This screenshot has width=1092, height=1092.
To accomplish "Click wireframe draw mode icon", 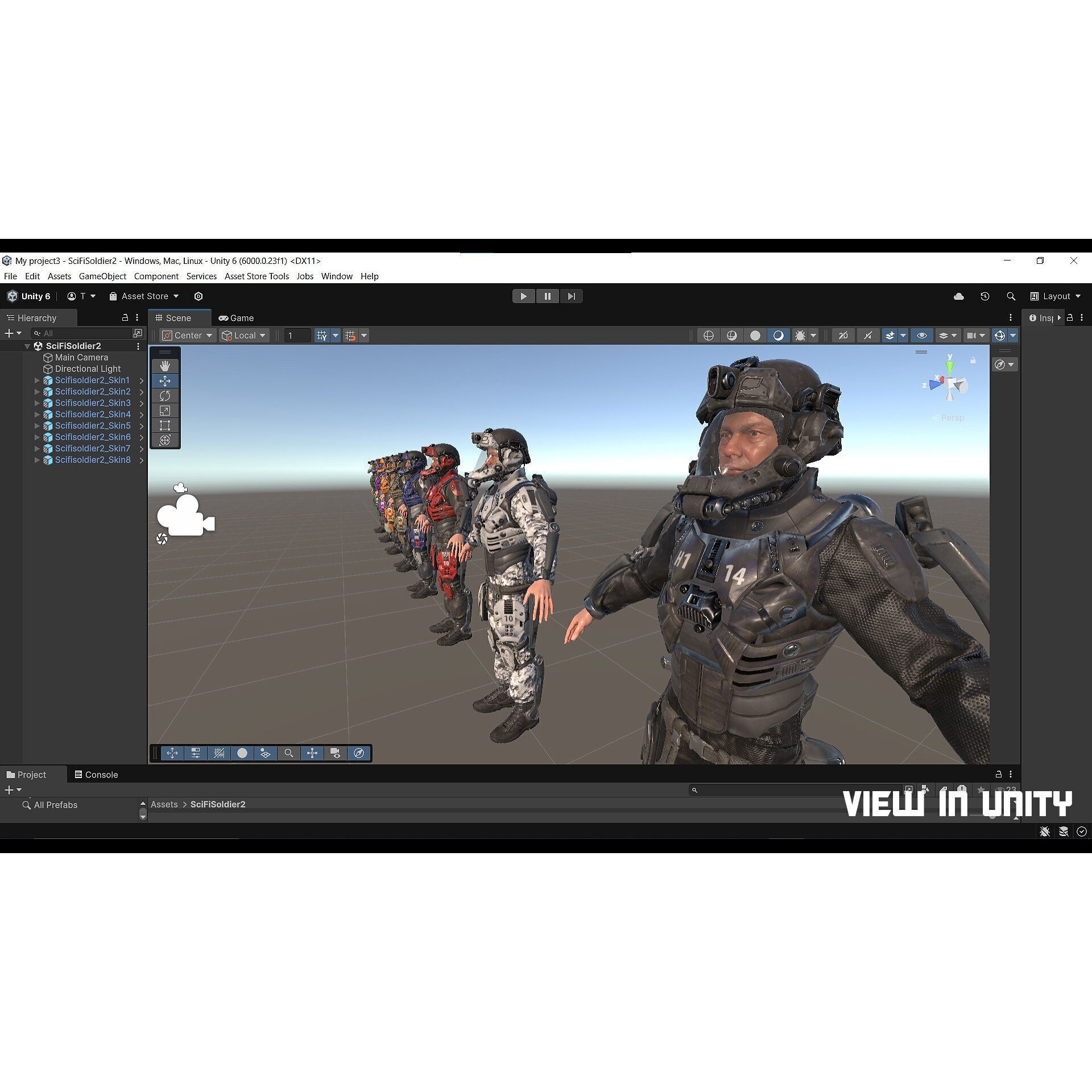I will tap(708, 336).
